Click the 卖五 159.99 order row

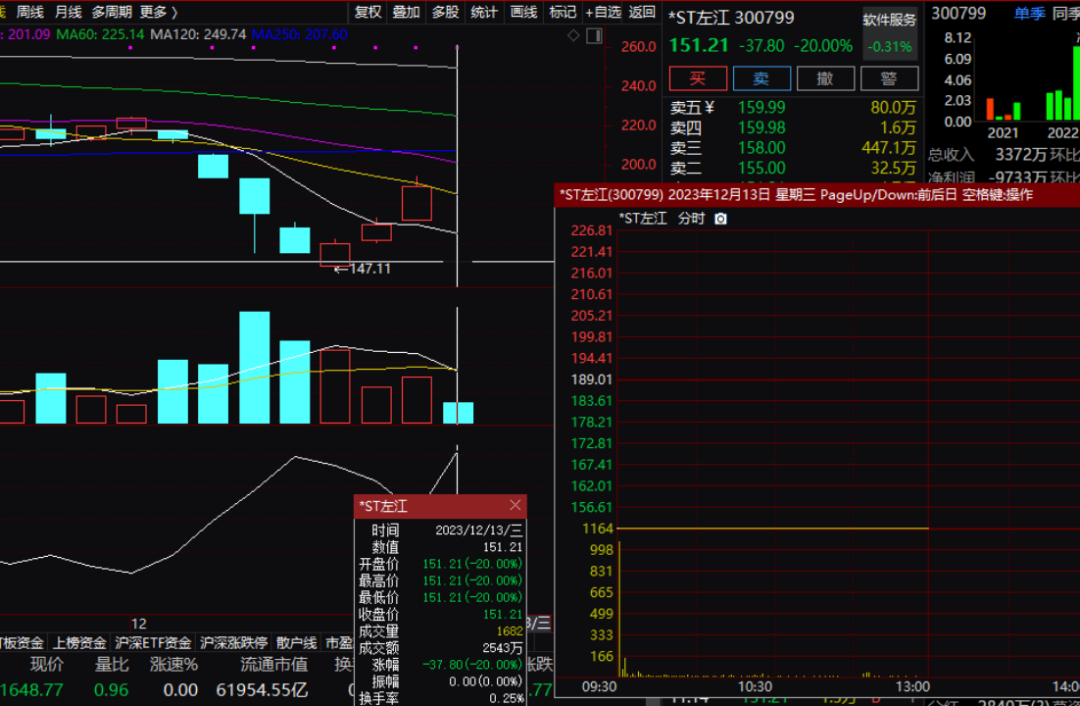(793, 107)
